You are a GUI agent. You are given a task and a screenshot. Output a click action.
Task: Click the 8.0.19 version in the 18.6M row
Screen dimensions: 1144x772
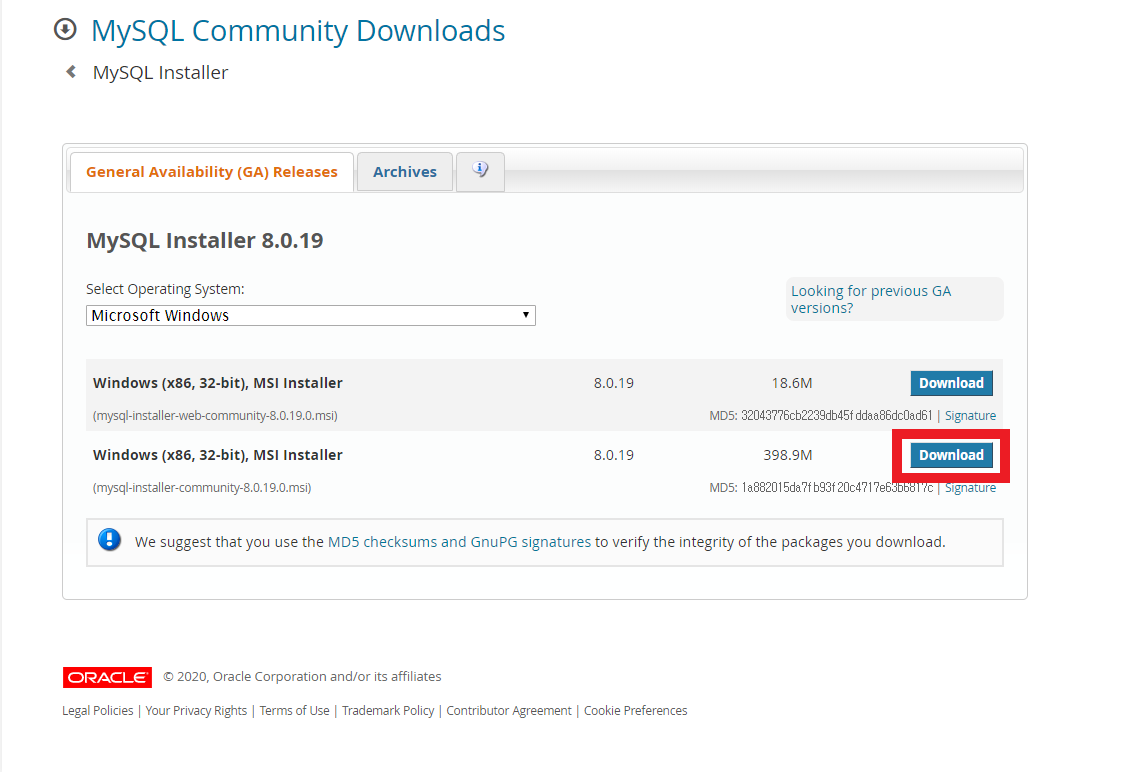pyautogui.click(x=614, y=383)
